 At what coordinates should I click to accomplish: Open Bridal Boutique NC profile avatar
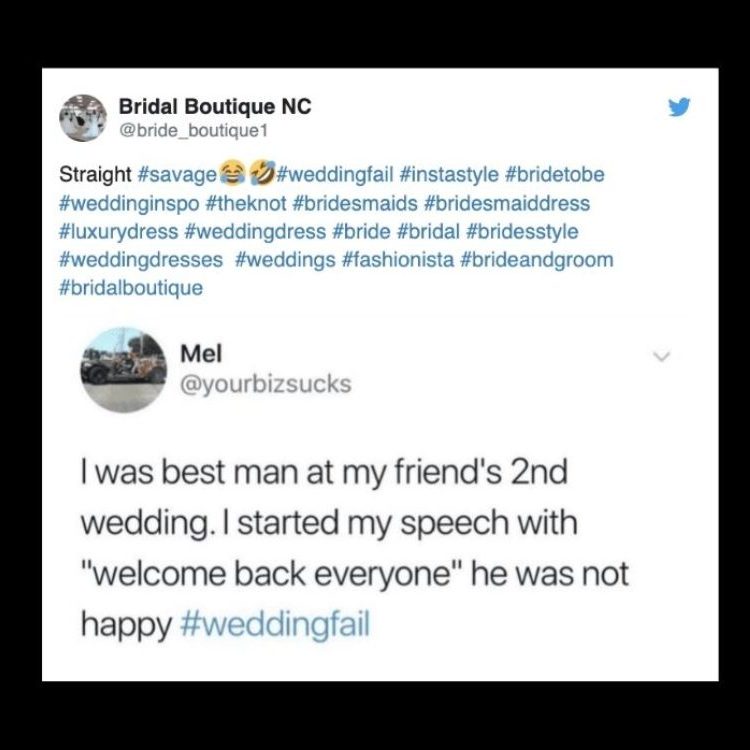click(83, 118)
